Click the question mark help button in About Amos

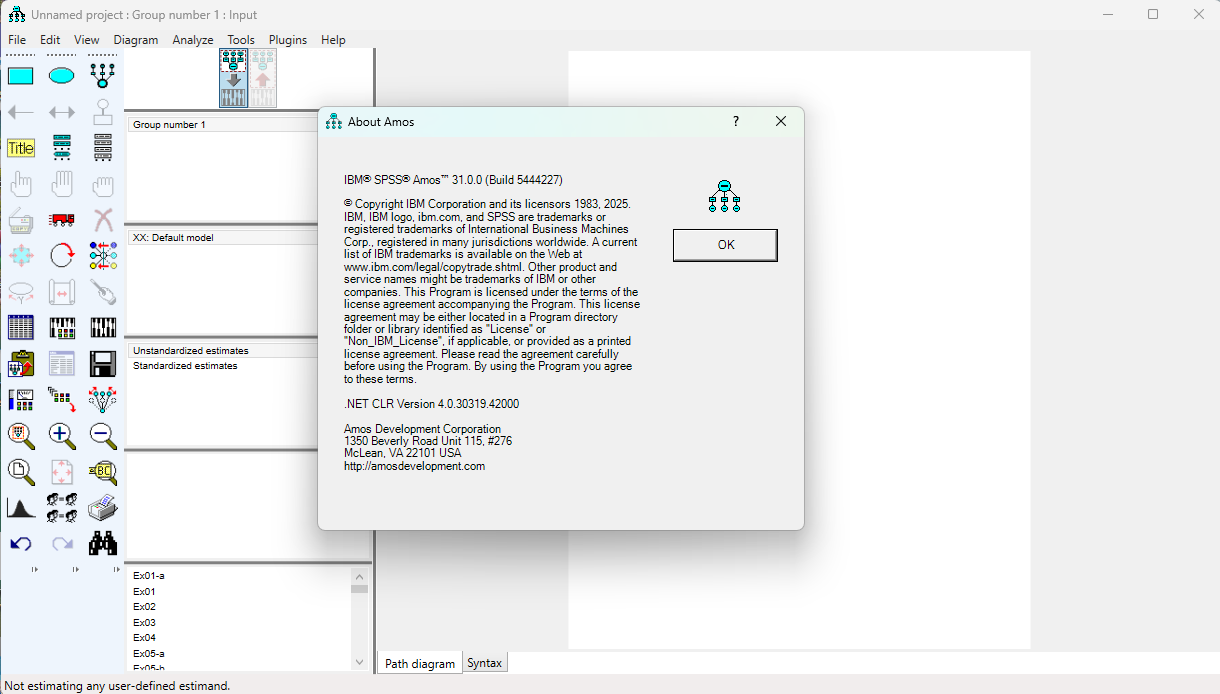(x=736, y=121)
